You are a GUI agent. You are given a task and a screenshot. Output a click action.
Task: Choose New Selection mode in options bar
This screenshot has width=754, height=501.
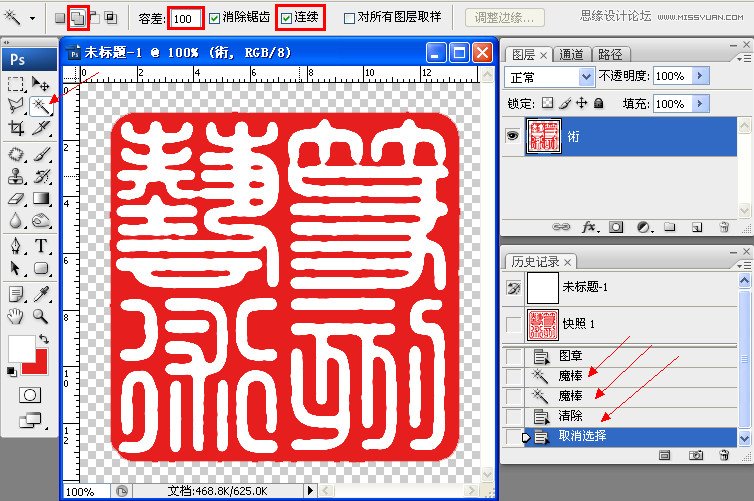tap(60, 18)
